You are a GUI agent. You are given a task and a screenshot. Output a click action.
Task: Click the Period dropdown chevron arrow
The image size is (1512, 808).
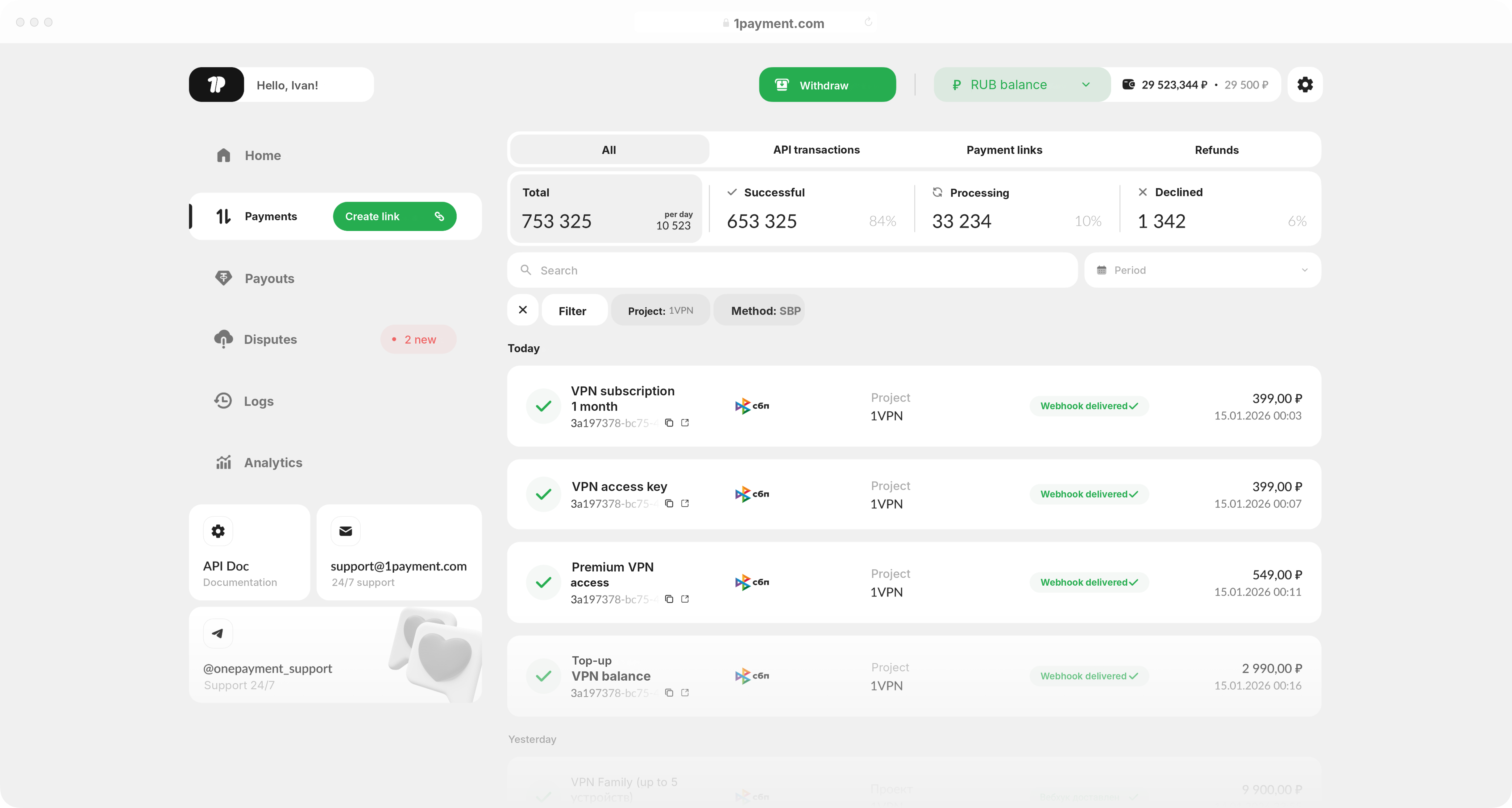pos(1305,270)
